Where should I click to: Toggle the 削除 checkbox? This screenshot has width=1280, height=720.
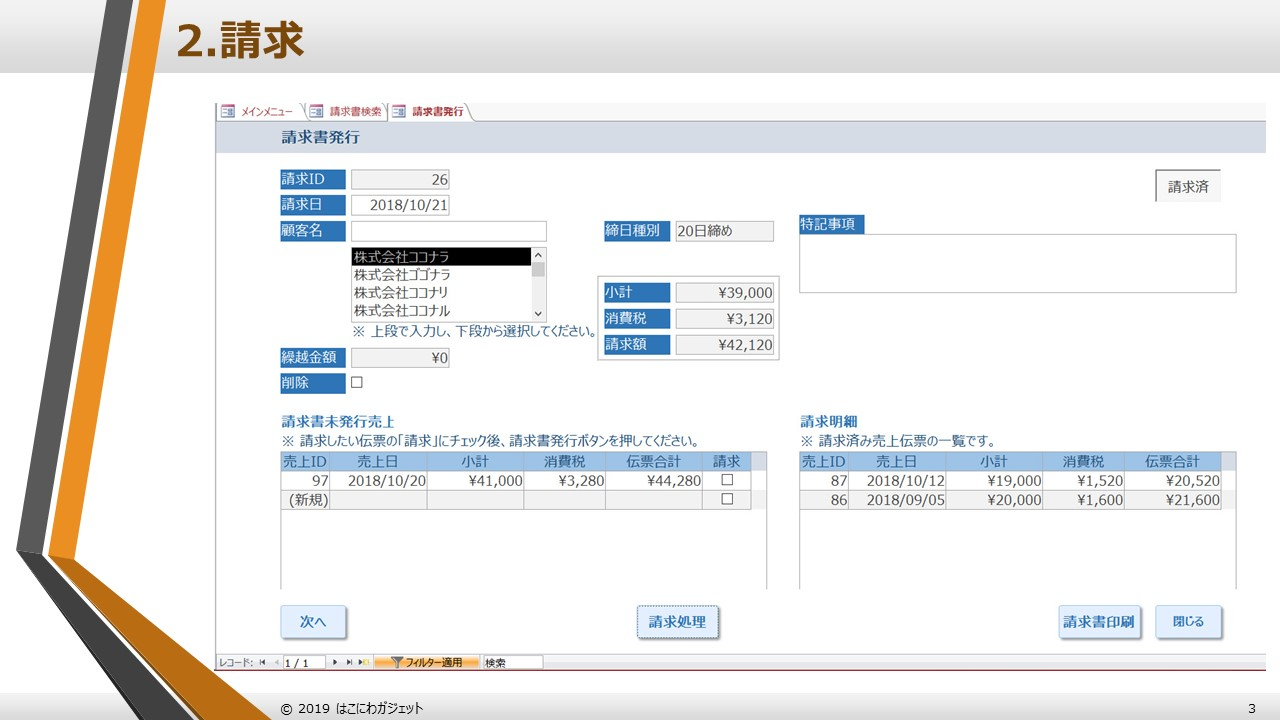356,382
